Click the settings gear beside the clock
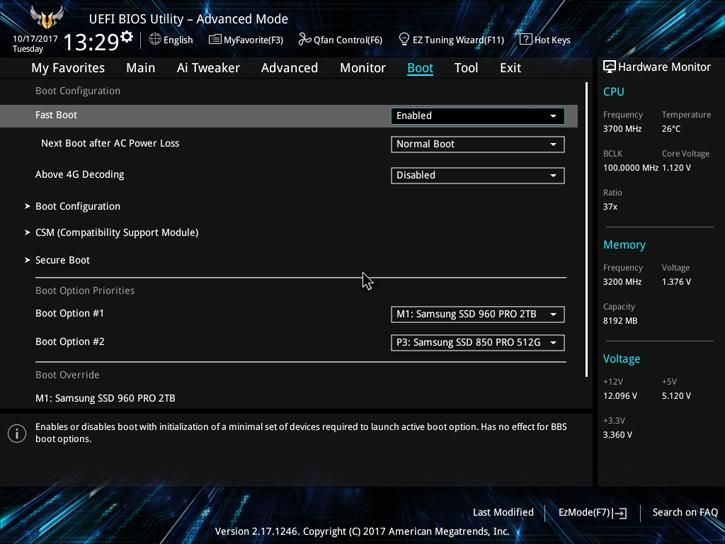 pos(126,37)
